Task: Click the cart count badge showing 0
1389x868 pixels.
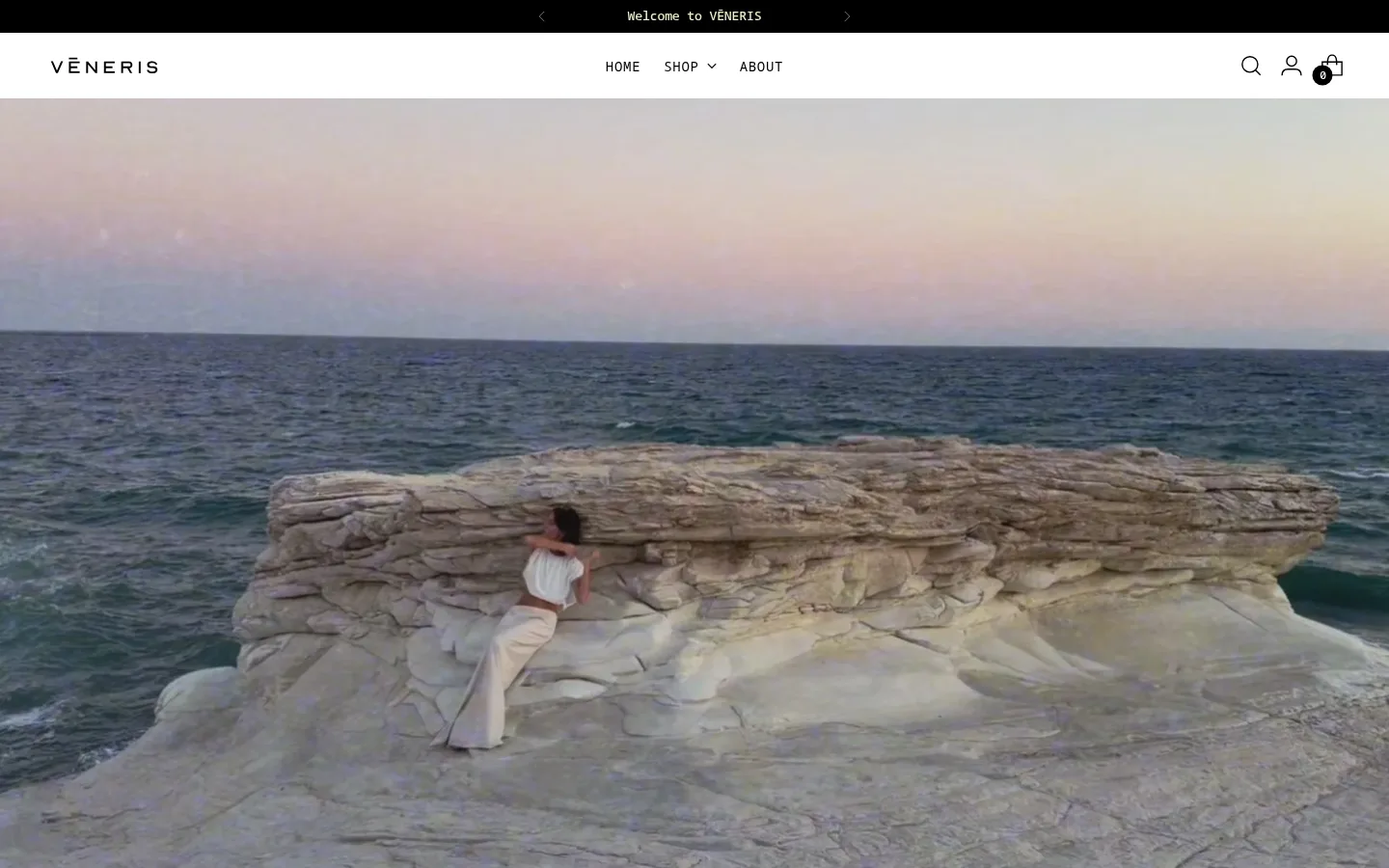Action: tap(1322, 75)
